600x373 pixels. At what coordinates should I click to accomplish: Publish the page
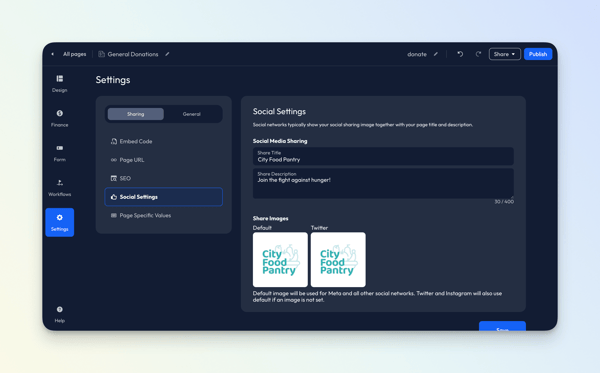[x=538, y=54]
